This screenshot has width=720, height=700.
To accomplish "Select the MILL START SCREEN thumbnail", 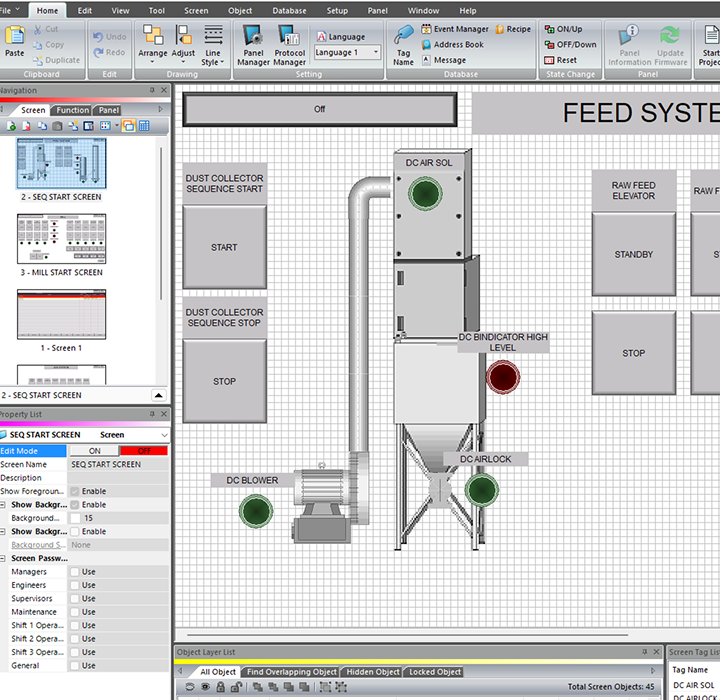I will (x=60, y=240).
